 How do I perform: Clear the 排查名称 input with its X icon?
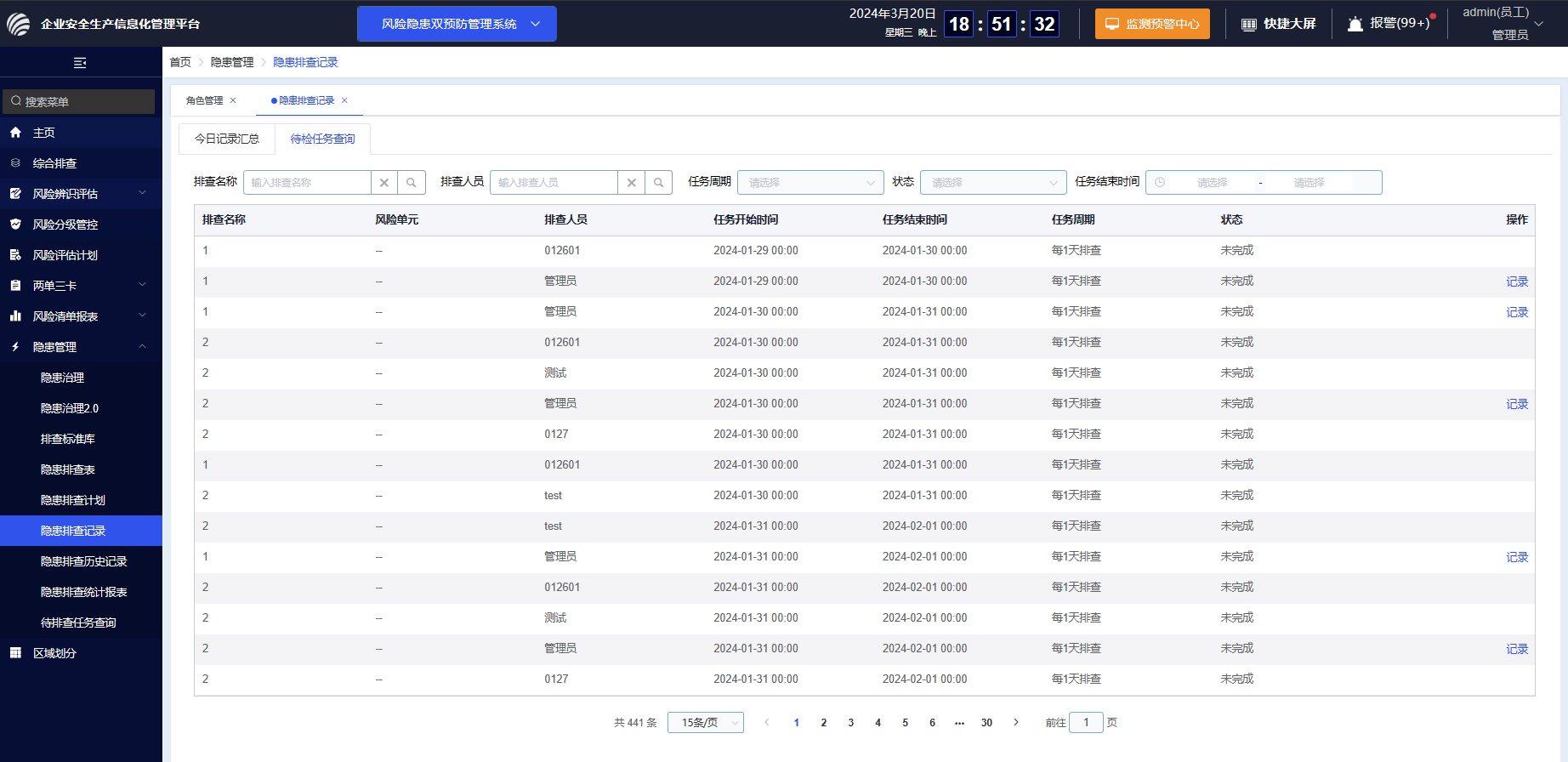tap(384, 183)
